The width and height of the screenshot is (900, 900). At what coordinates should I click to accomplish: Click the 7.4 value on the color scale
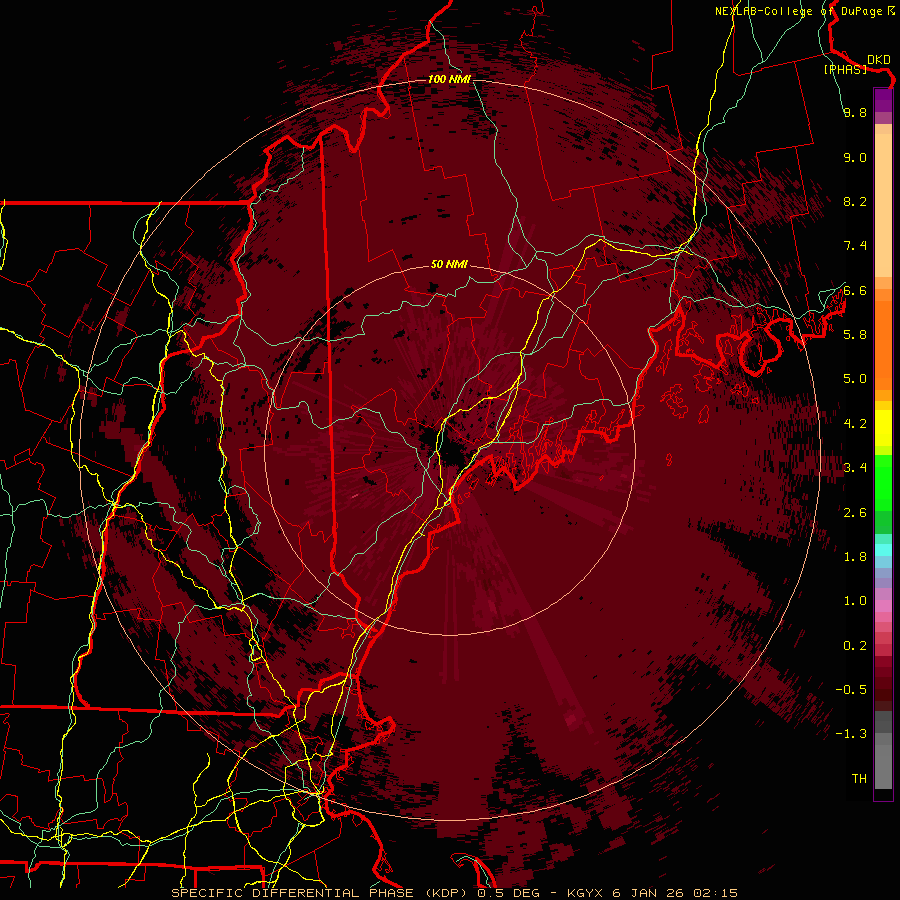coord(855,246)
